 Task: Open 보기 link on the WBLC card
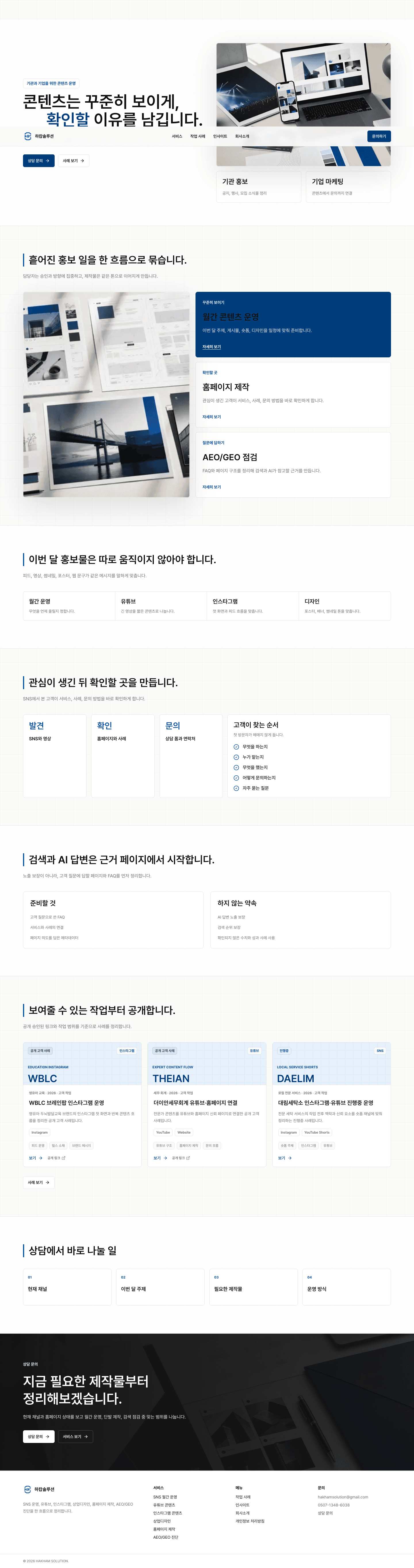click(35, 1158)
